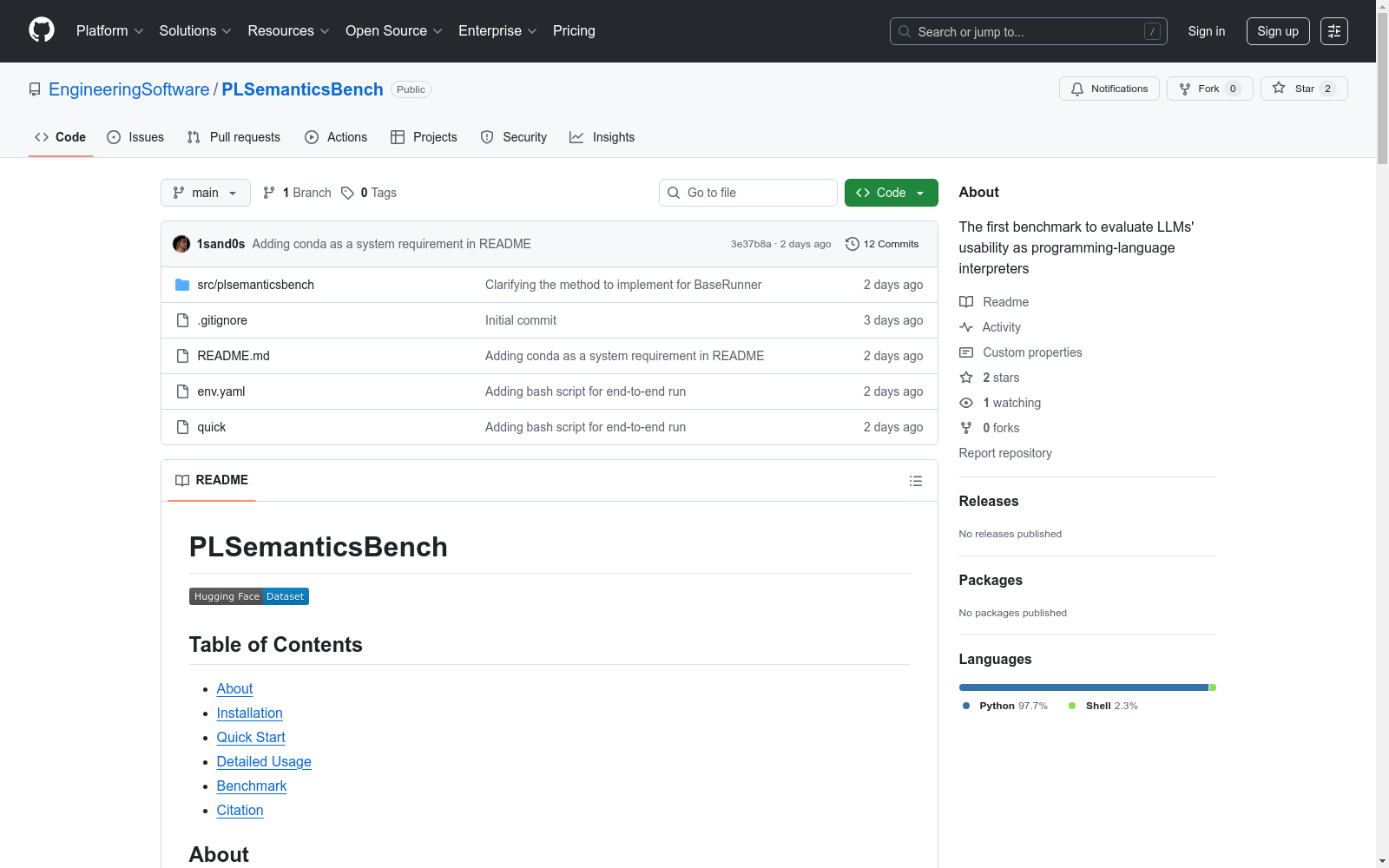The image size is (1389, 868).
Task: Click the branch icon beside 1 Branch
Action: pos(269,193)
